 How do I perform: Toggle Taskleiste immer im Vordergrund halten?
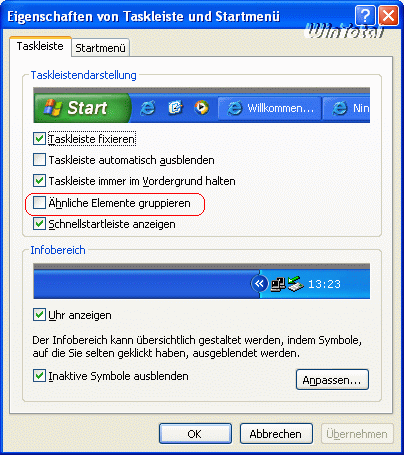click(39, 181)
